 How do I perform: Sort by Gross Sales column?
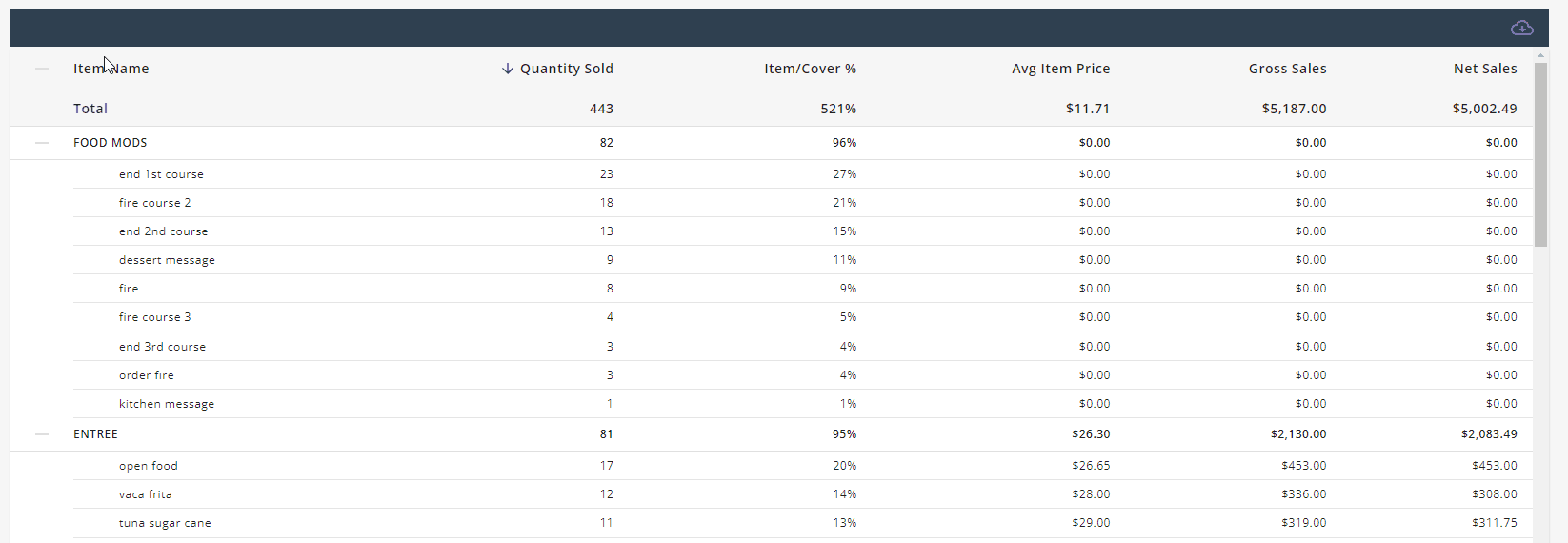click(1287, 69)
